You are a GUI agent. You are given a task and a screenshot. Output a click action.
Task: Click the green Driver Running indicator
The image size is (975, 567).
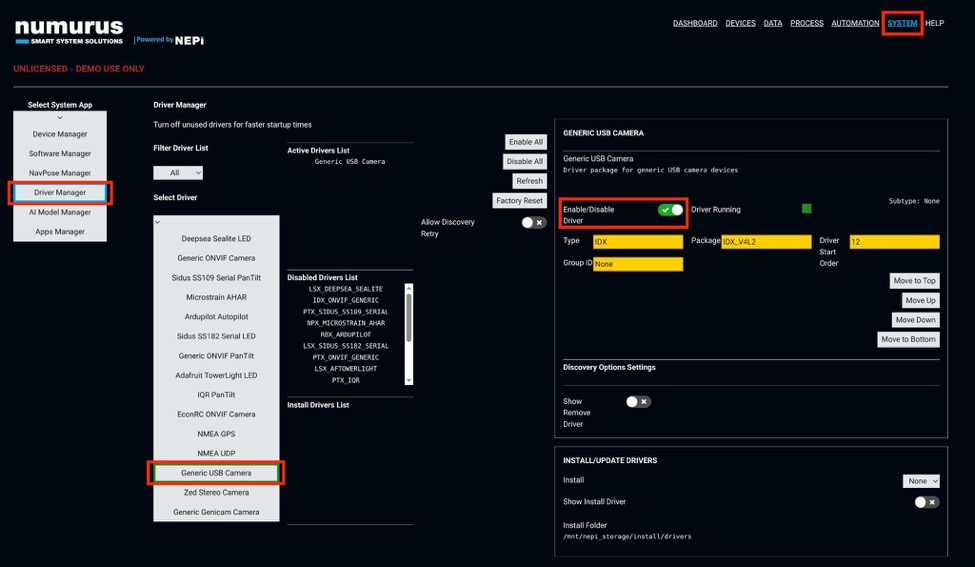806,209
